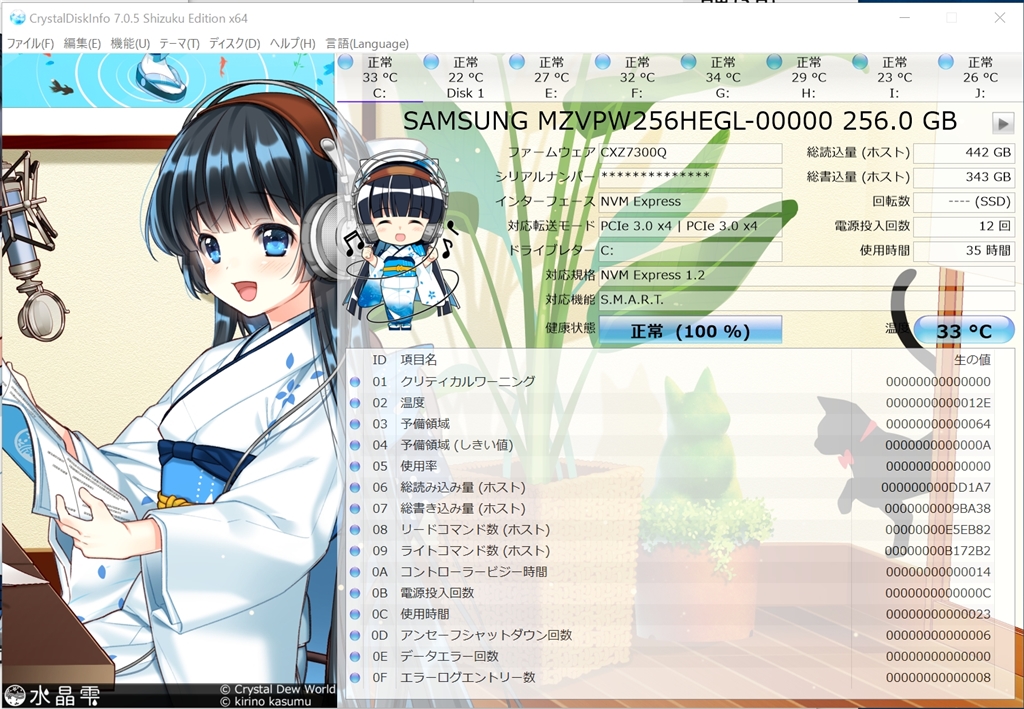Click the 生の値 column header
This screenshot has height=709, width=1024.
tap(972, 360)
